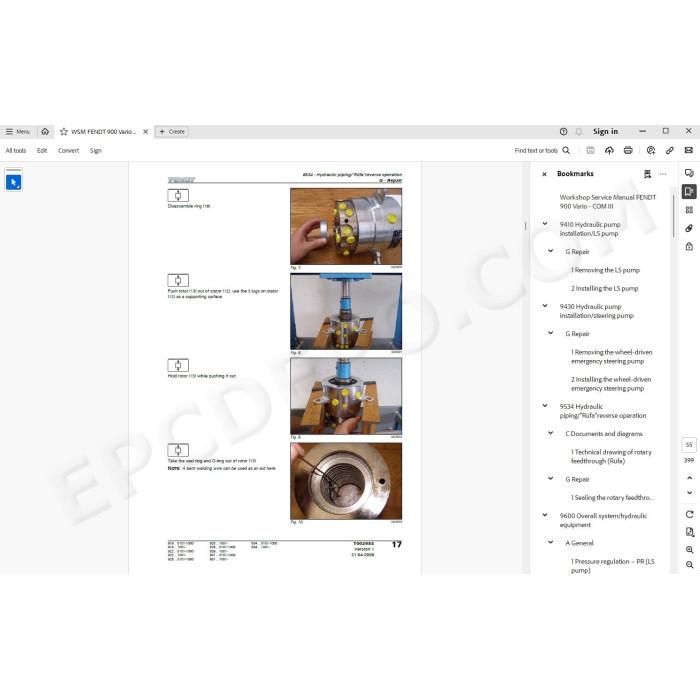Add a new bookmark icon
The image size is (700, 700).
pyautogui.click(x=647, y=174)
